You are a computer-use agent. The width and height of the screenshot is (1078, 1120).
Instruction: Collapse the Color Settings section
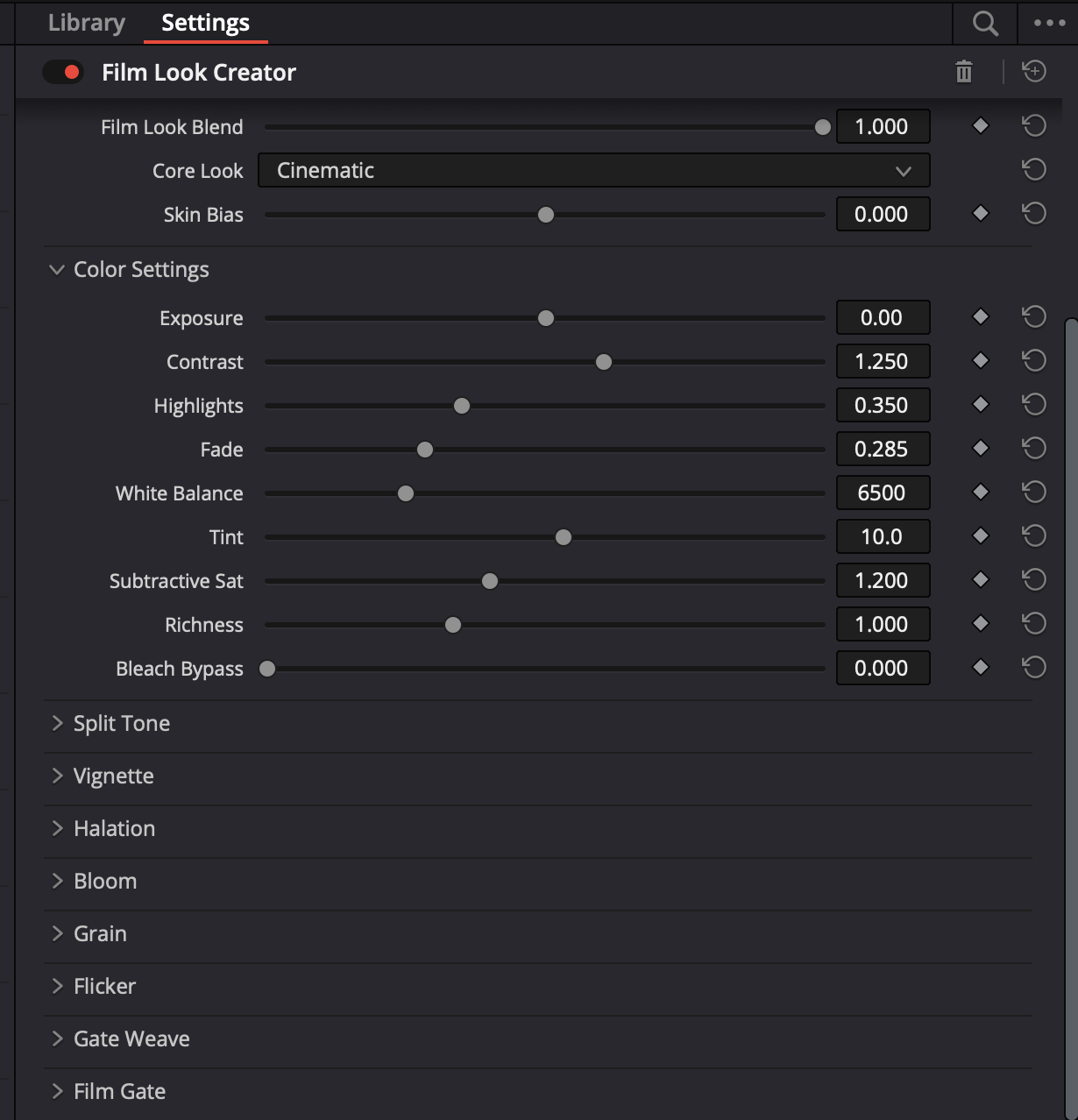57,270
